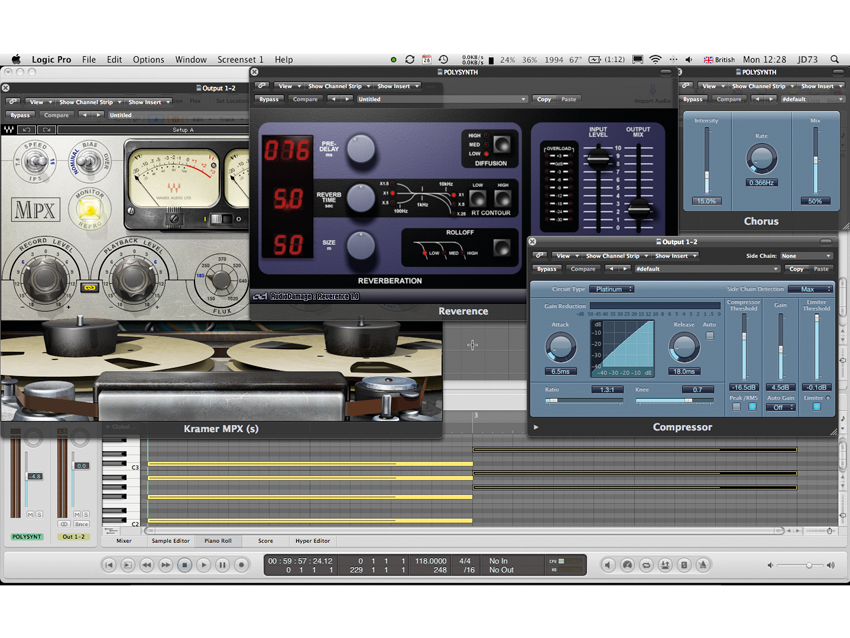
Task: Open Side Chain None dropdown in Compressor
Action: [x=806, y=255]
